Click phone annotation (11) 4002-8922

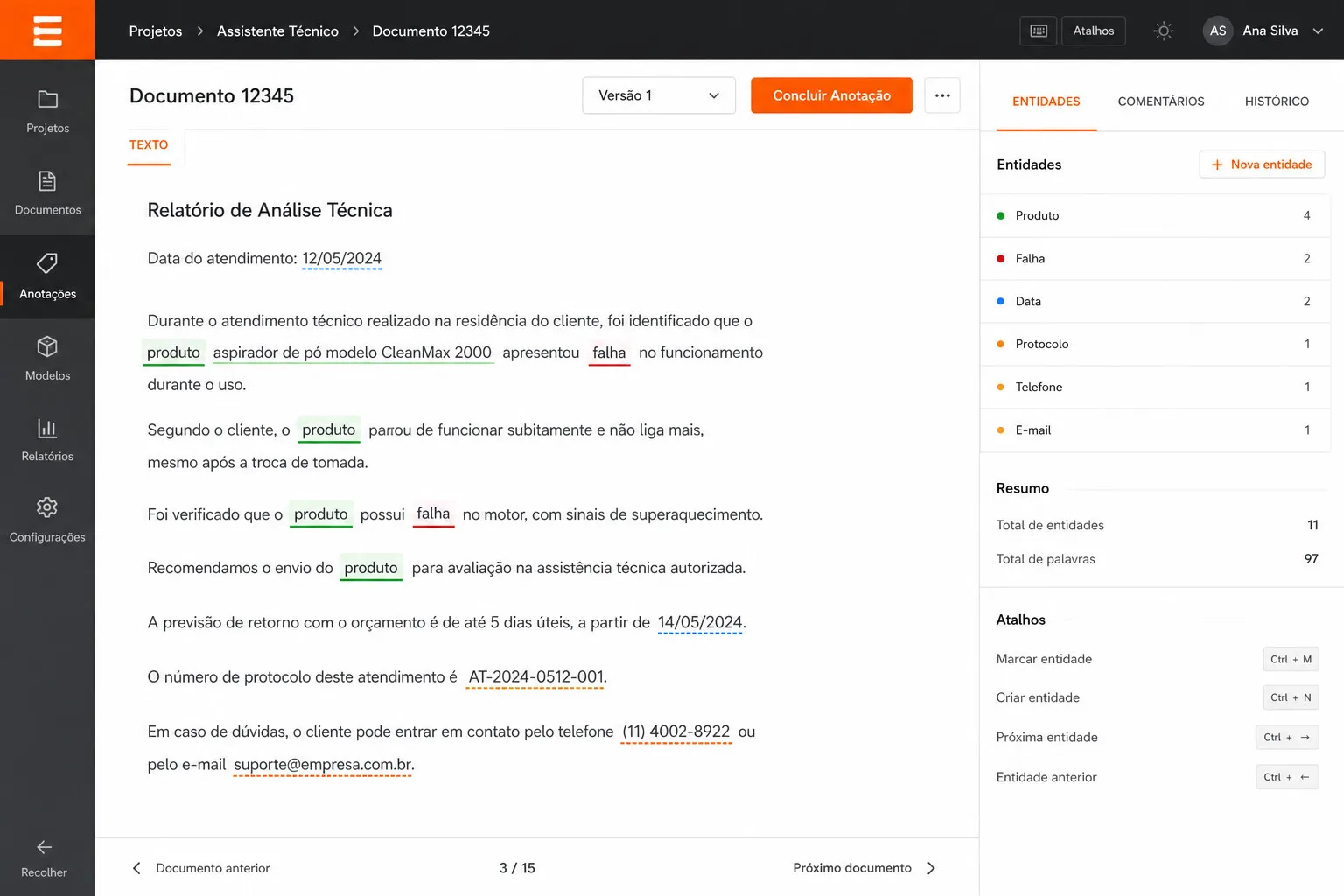click(676, 731)
